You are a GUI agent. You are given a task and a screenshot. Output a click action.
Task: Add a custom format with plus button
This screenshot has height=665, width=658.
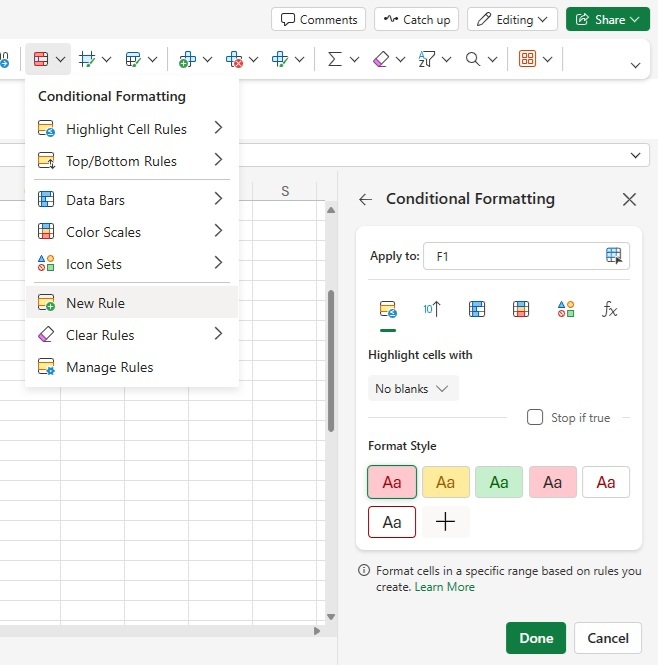coord(445,522)
